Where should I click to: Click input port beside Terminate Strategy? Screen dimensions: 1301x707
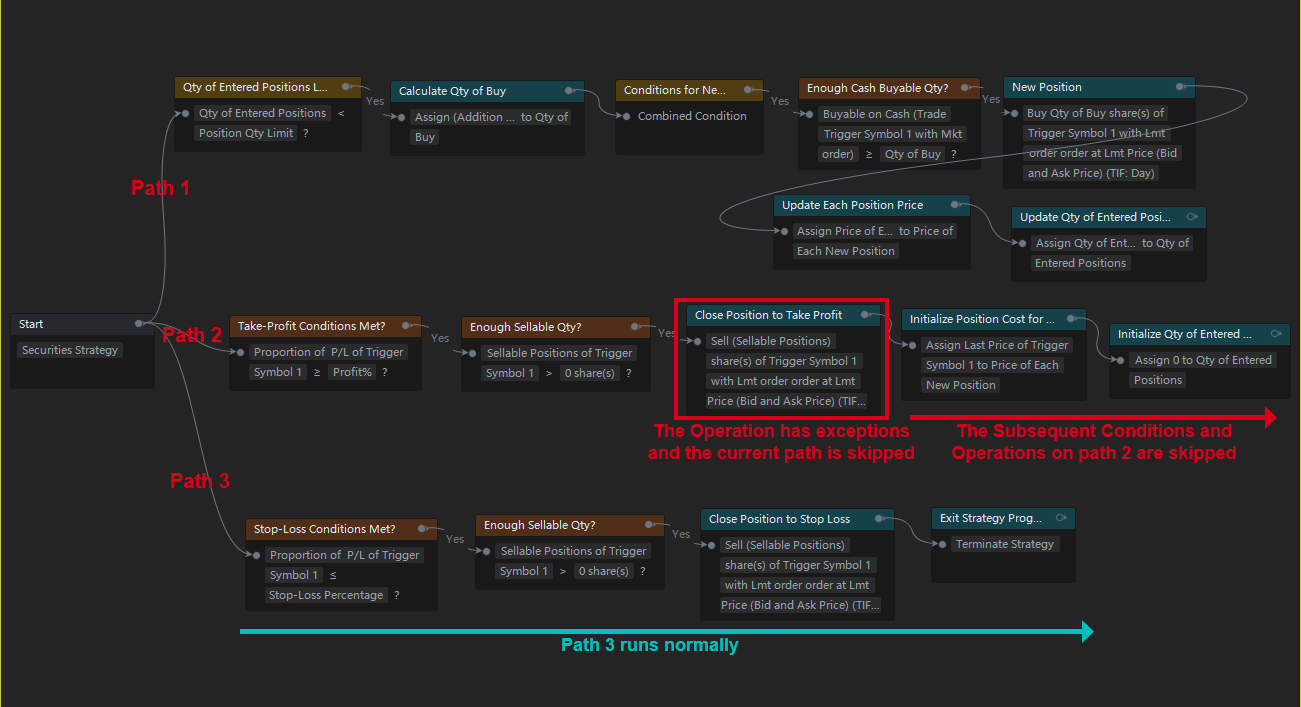pos(941,544)
